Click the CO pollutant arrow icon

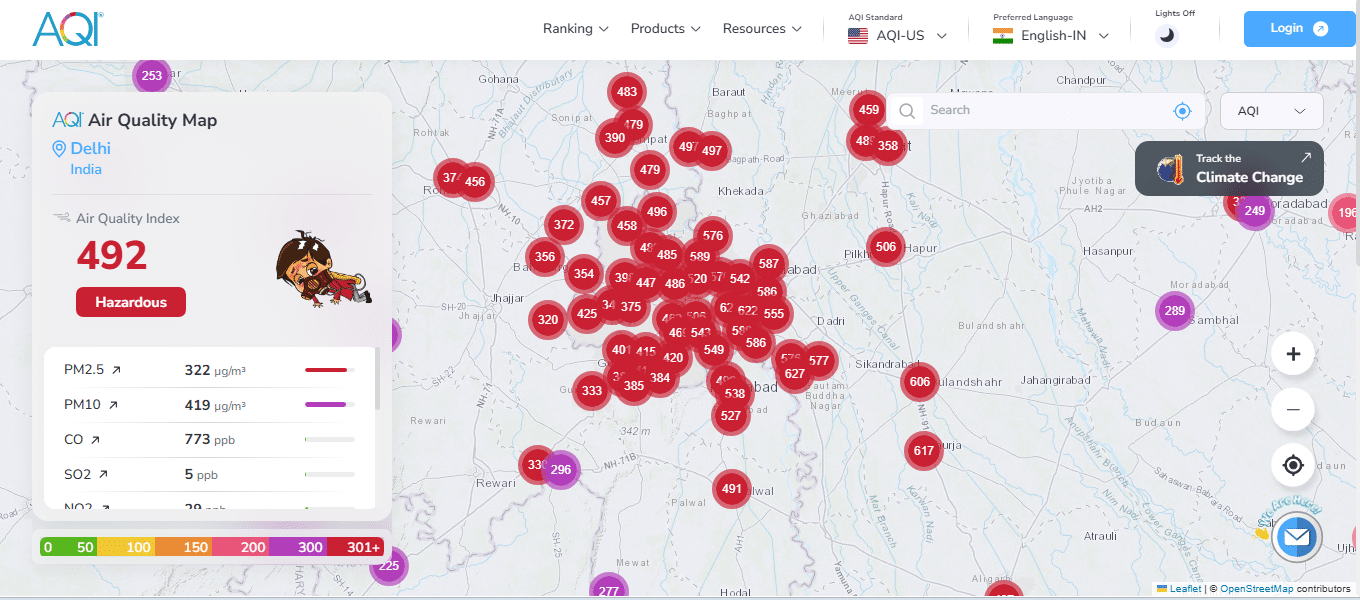pyautogui.click(x=95, y=440)
